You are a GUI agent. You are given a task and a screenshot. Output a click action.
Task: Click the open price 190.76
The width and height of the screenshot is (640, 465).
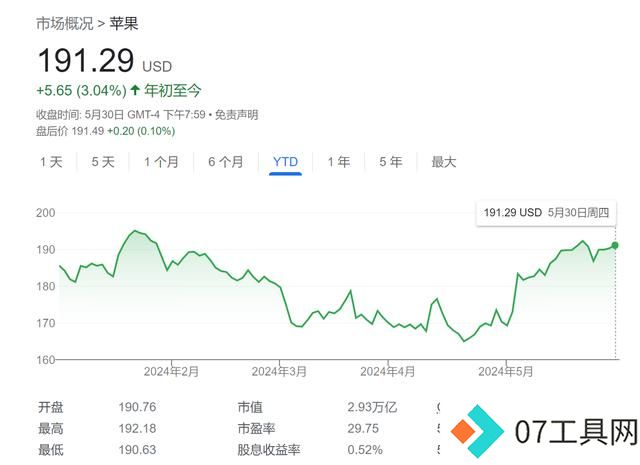pos(137,407)
